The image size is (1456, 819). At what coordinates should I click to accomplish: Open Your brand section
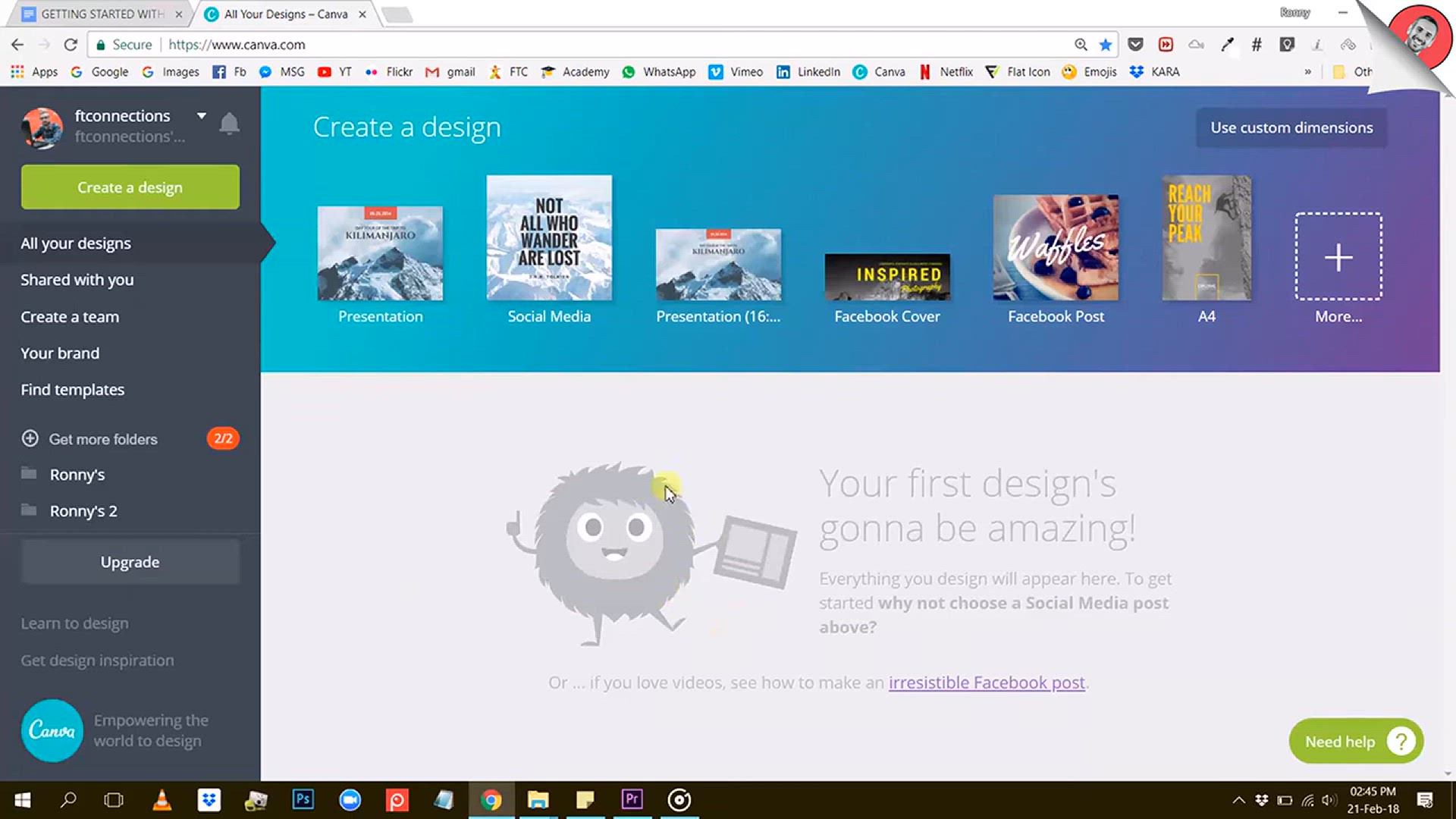(x=60, y=353)
